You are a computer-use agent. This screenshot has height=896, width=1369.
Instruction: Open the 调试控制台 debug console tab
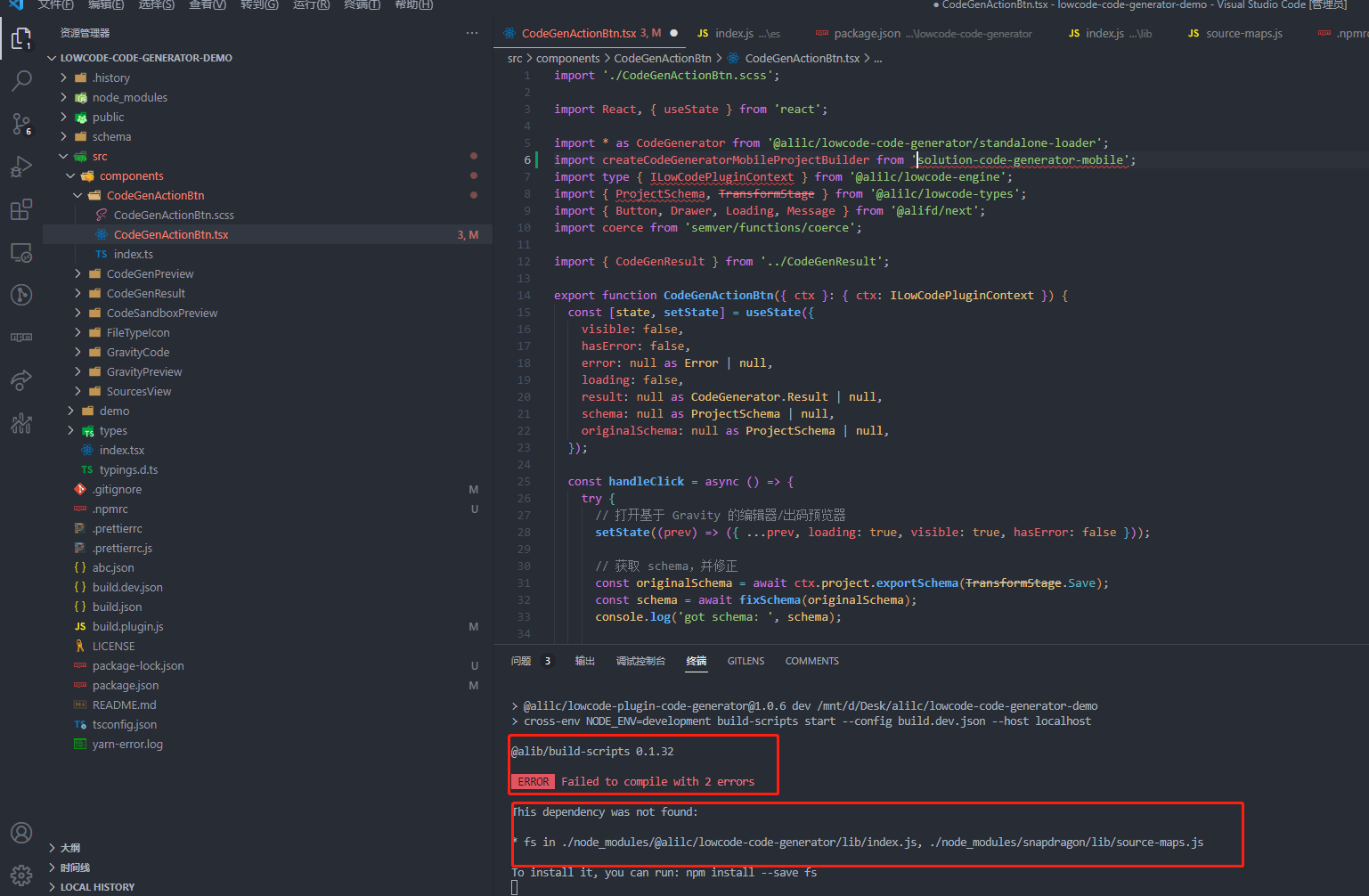(640, 661)
